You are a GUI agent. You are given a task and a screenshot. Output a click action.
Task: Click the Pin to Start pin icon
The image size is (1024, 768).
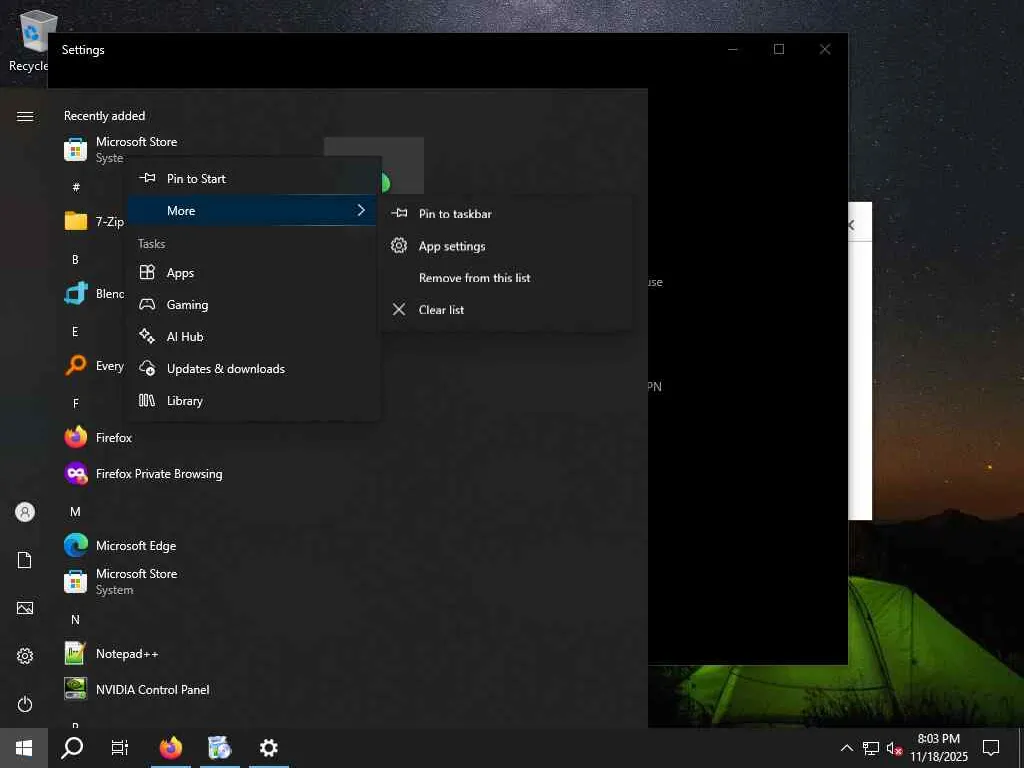coord(148,178)
